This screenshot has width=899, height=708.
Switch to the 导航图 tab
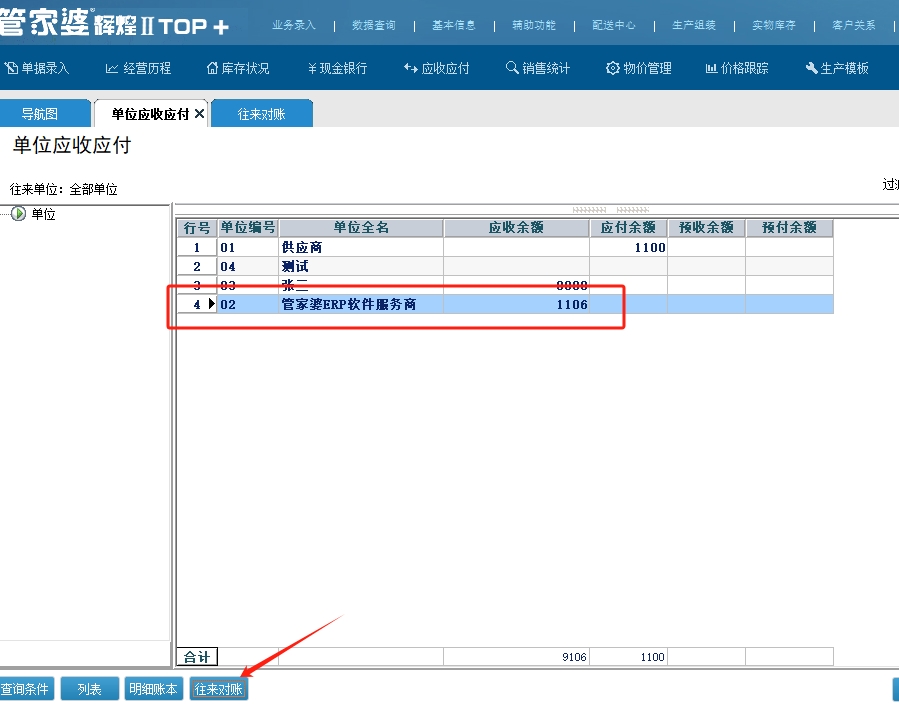point(45,114)
